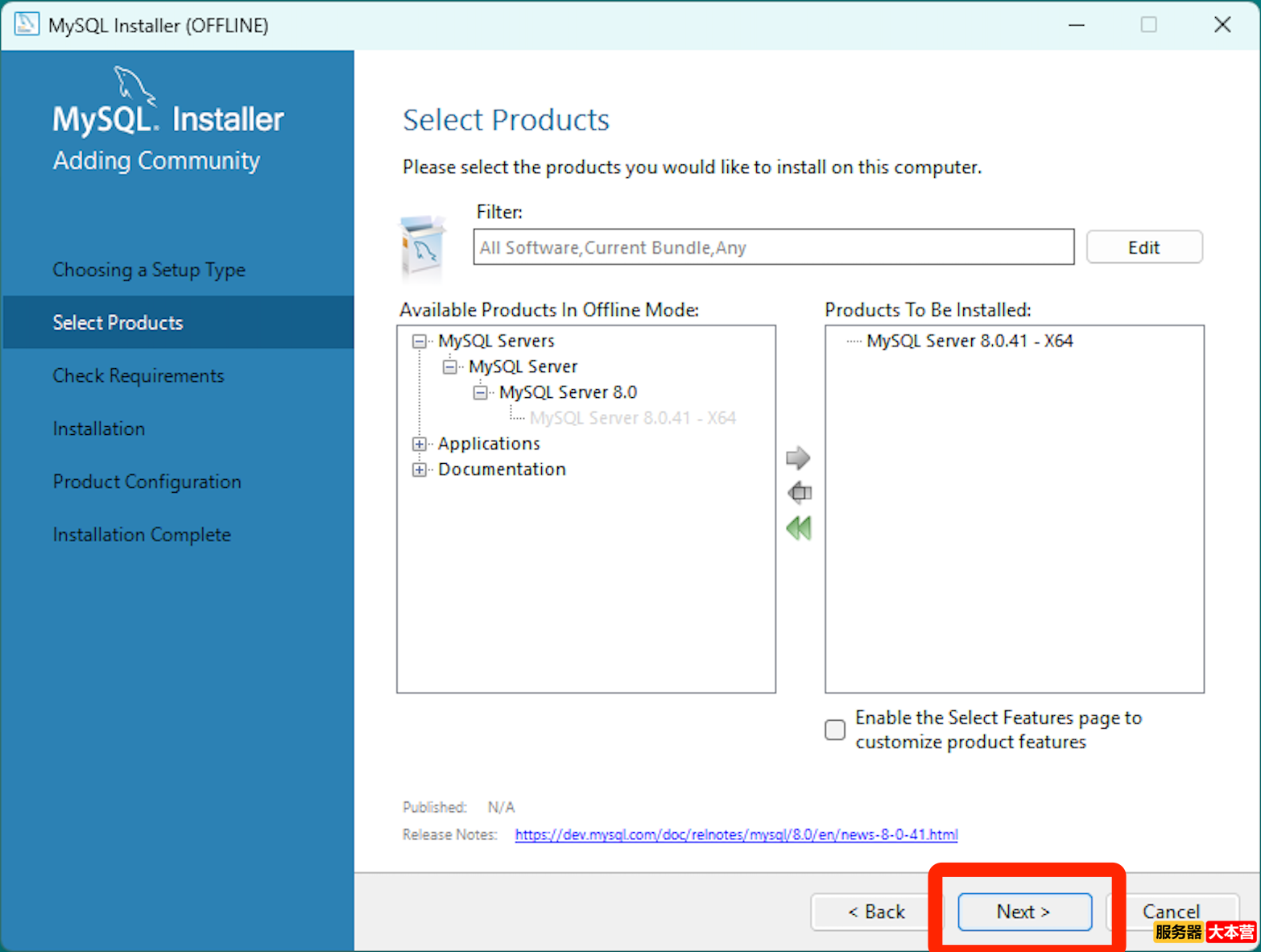Collapse the MySQL Server 8.0 node
This screenshot has width=1261, height=952.
click(480, 393)
